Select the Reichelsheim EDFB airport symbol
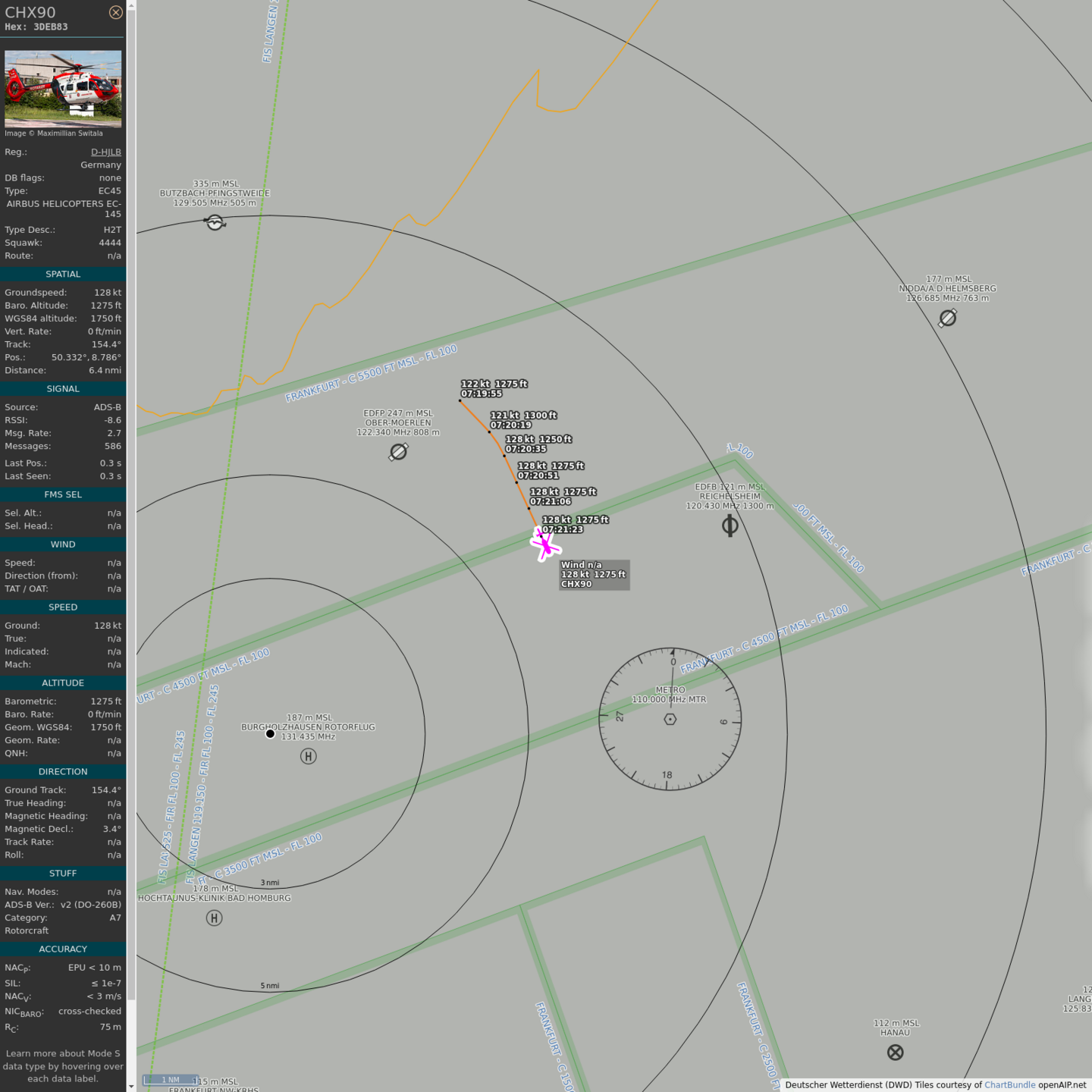1092x1092 pixels. pyautogui.click(x=730, y=526)
